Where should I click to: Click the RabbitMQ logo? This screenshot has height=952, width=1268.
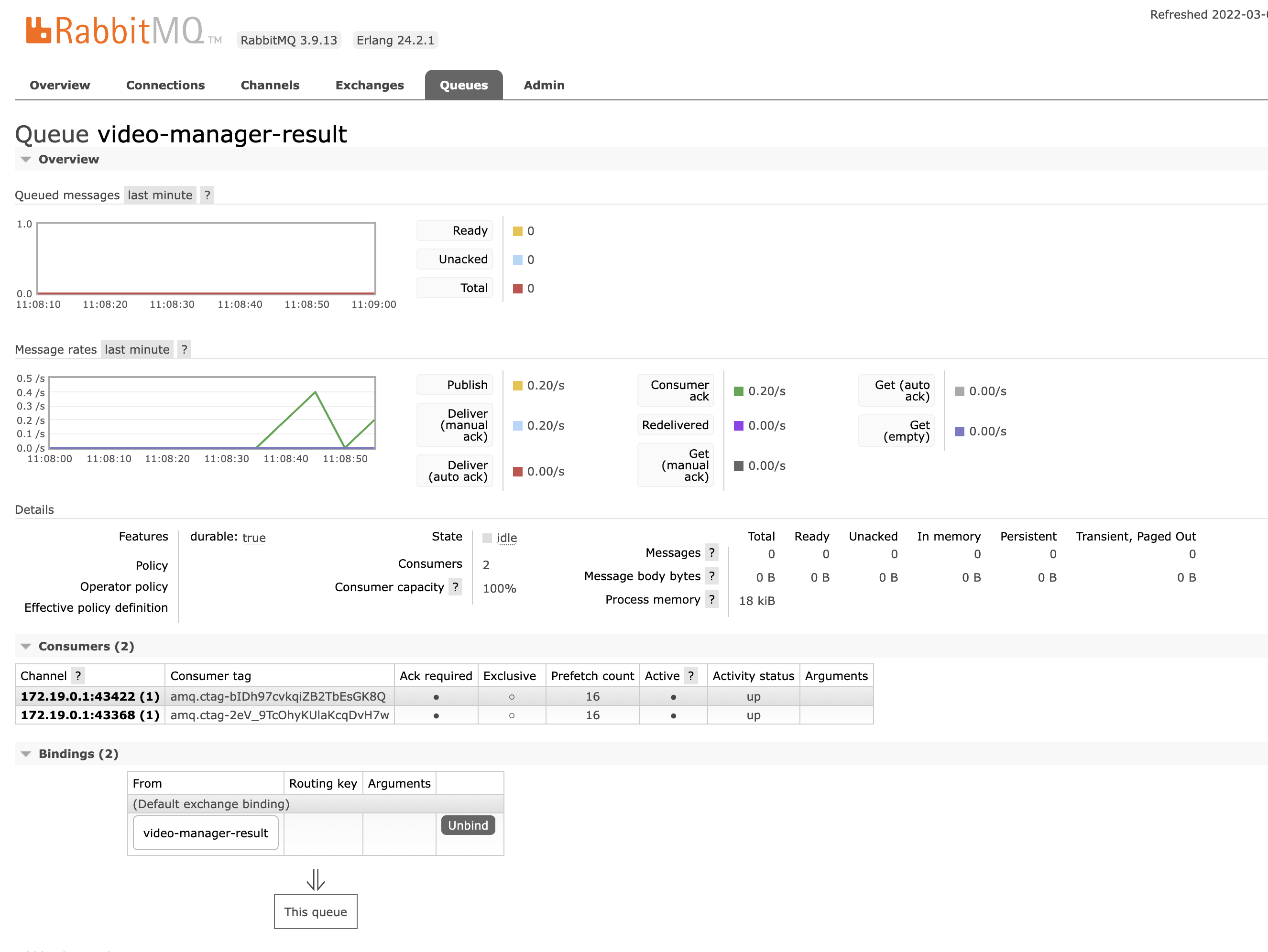point(123,32)
